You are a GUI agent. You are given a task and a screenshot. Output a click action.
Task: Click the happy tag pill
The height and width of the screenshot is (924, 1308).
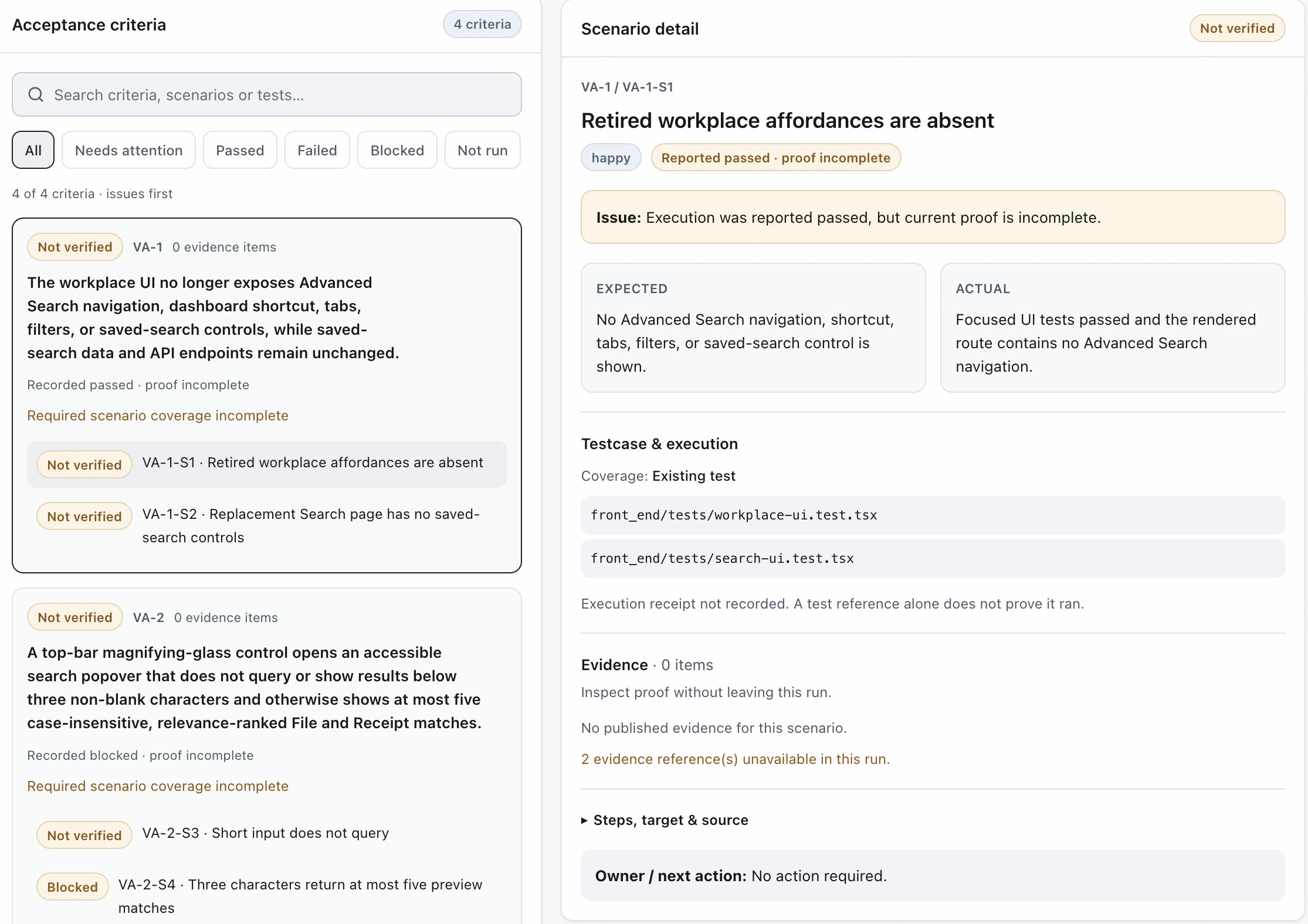click(x=611, y=158)
